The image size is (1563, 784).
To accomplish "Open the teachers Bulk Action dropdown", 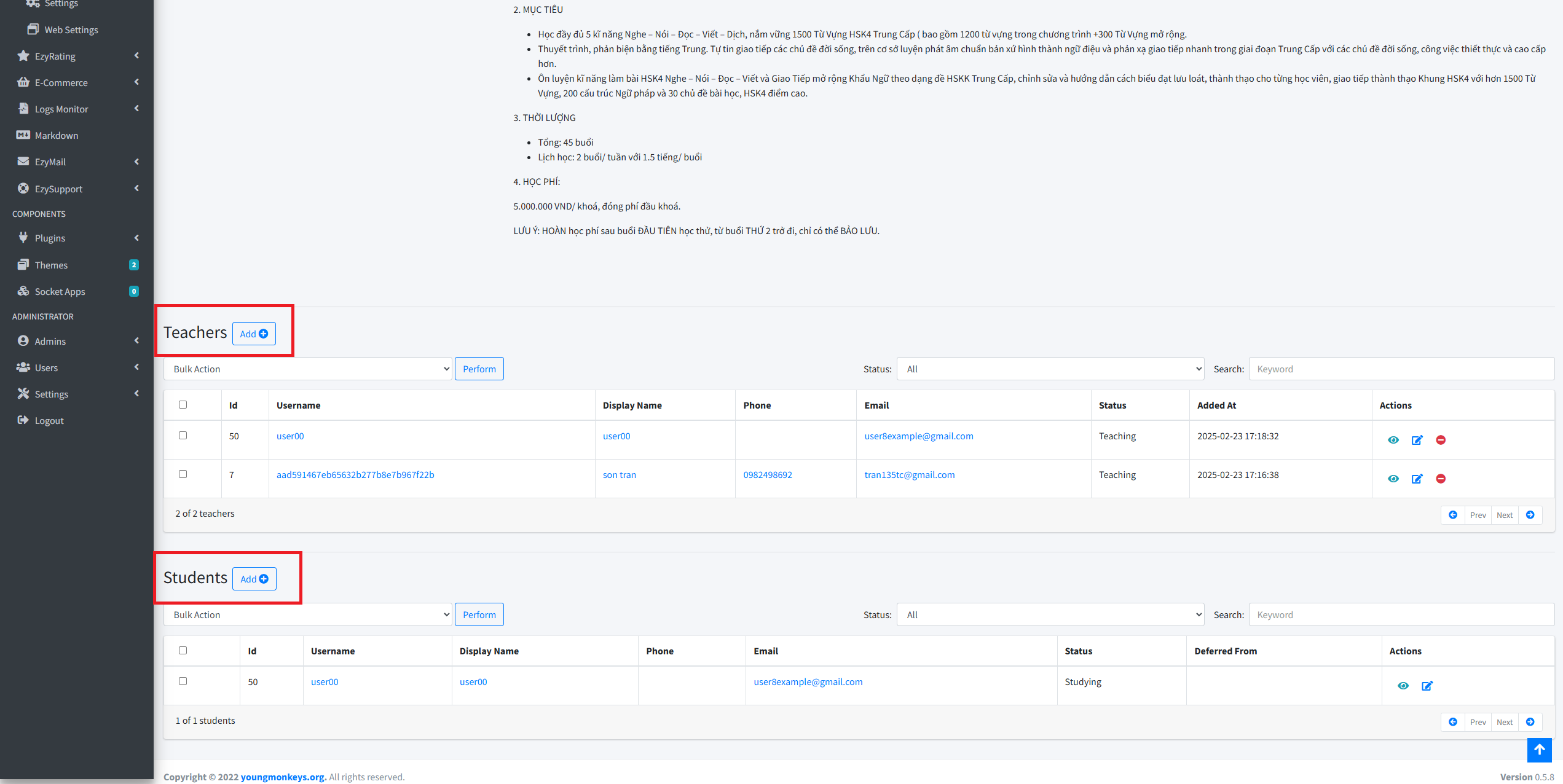I will click(307, 369).
